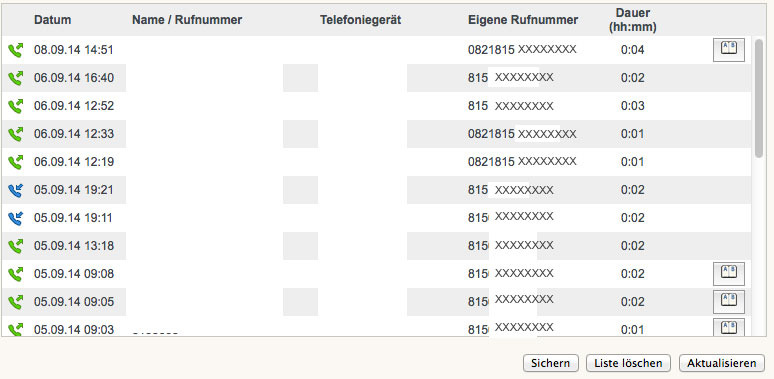This screenshot has width=774, height=379.
Task: Click outgoing call icon for 06.09.14 16:40
Action: click(16, 78)
